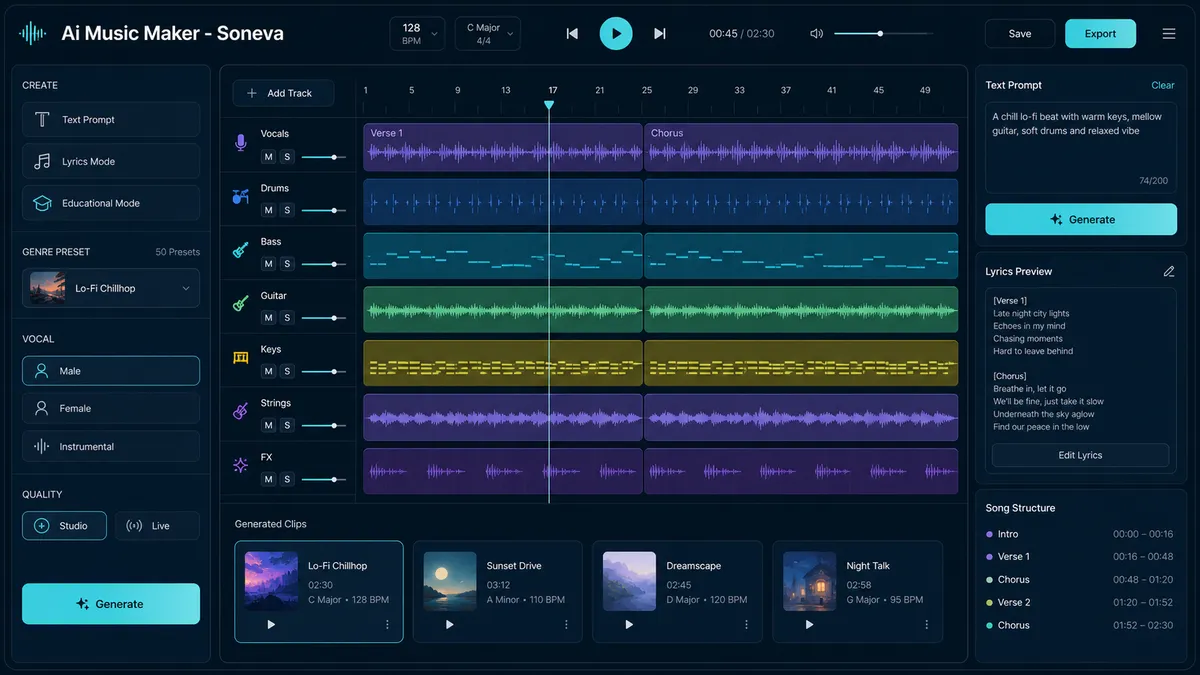Select the Chorus clip on Vocals track
The width and height of the screenshot is (1200, 675).
click(x=801, y=147)
